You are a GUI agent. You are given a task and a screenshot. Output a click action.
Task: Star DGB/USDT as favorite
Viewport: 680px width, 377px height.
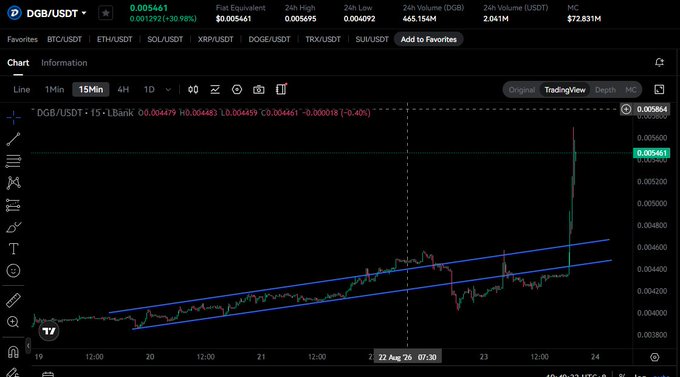(x=105, y=13)
